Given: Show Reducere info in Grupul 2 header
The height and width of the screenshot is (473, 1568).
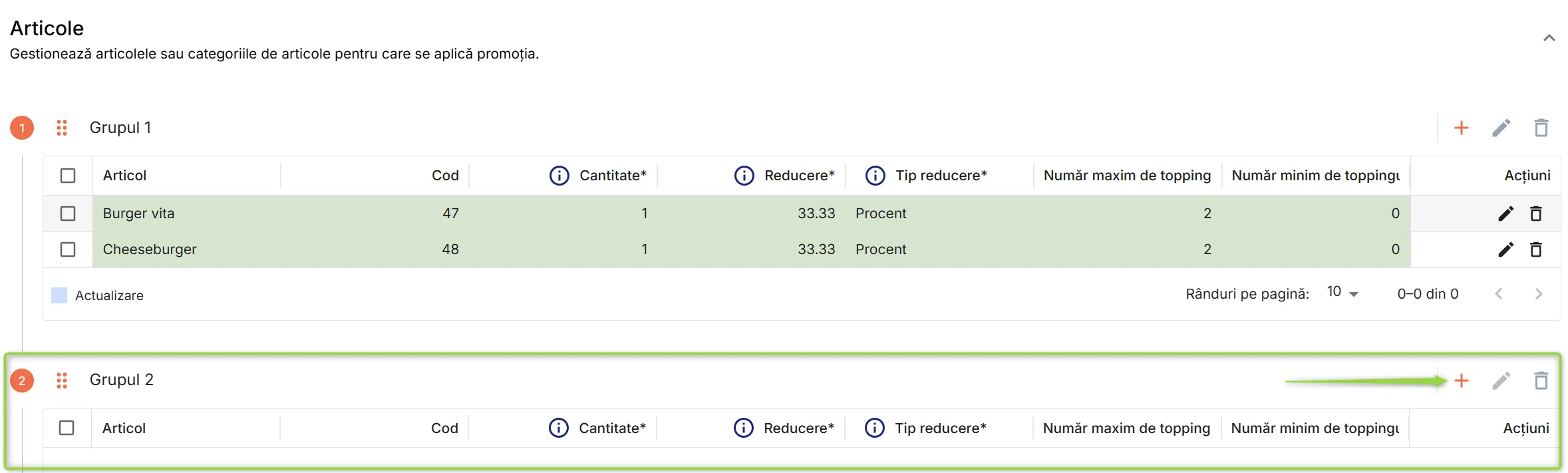Looking at the screenshot, I should [743, 428].
